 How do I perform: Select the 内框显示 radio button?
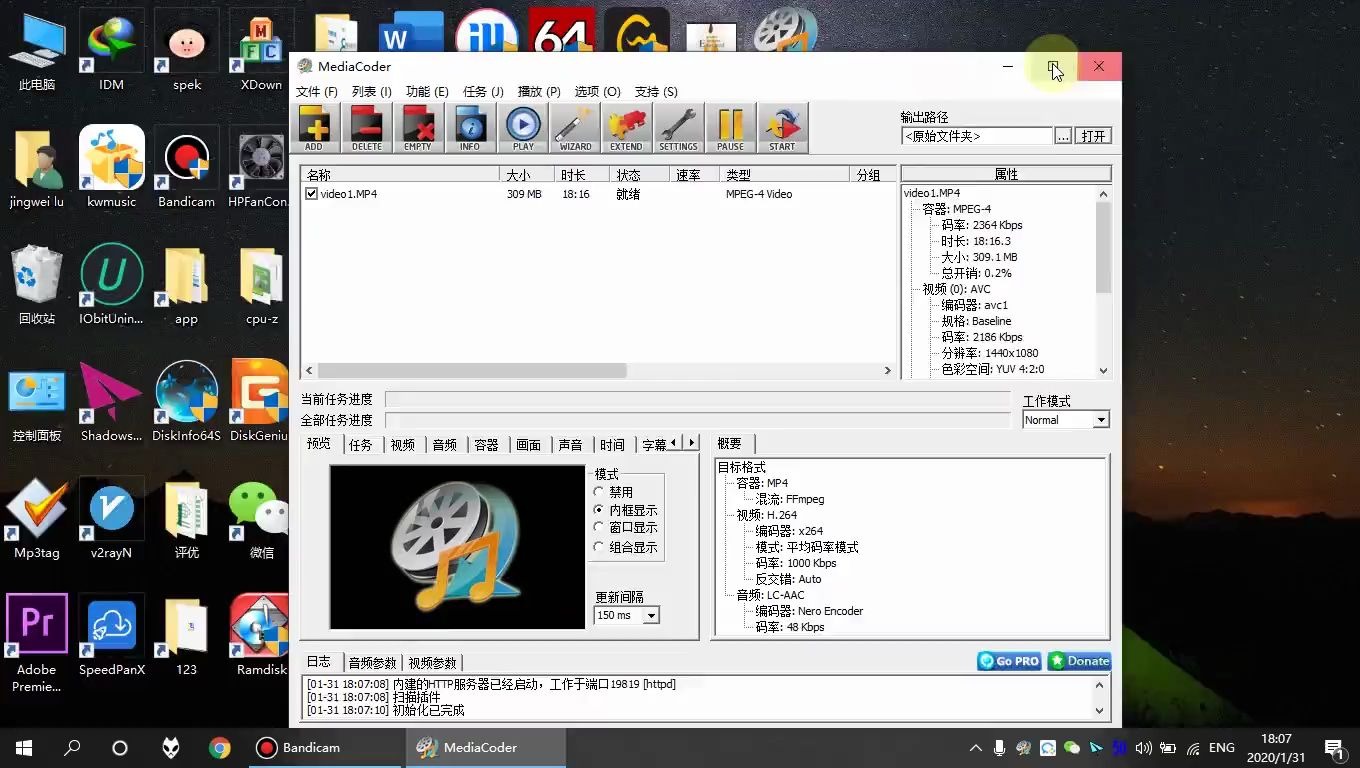pos(599,510)
